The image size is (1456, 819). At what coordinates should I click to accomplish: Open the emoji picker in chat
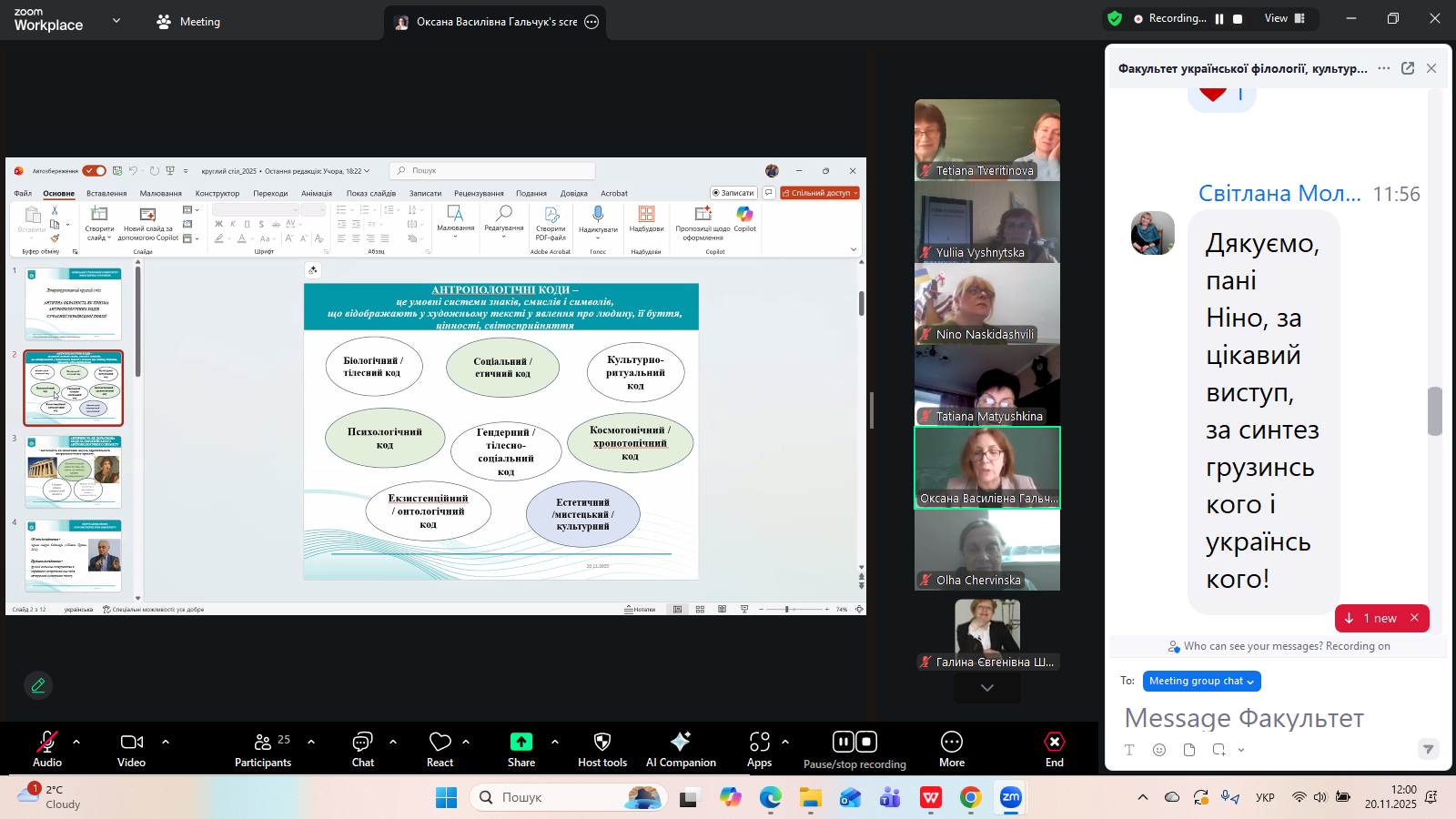1159,750
